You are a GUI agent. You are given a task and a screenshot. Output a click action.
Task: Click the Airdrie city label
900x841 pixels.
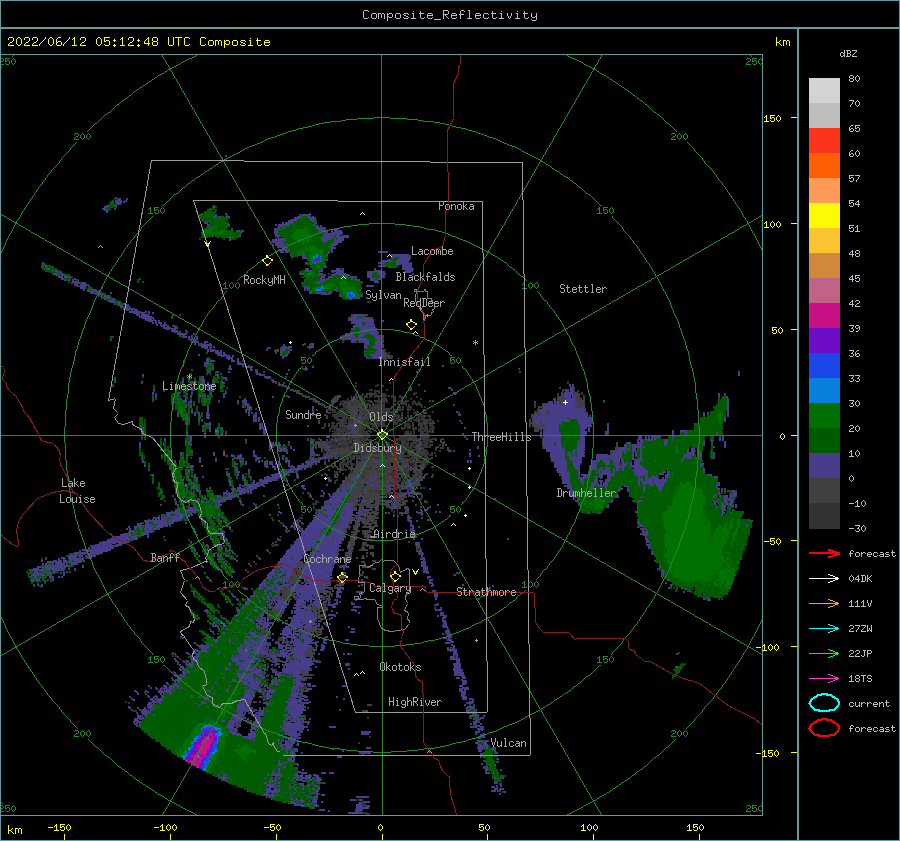click(394, 534)
